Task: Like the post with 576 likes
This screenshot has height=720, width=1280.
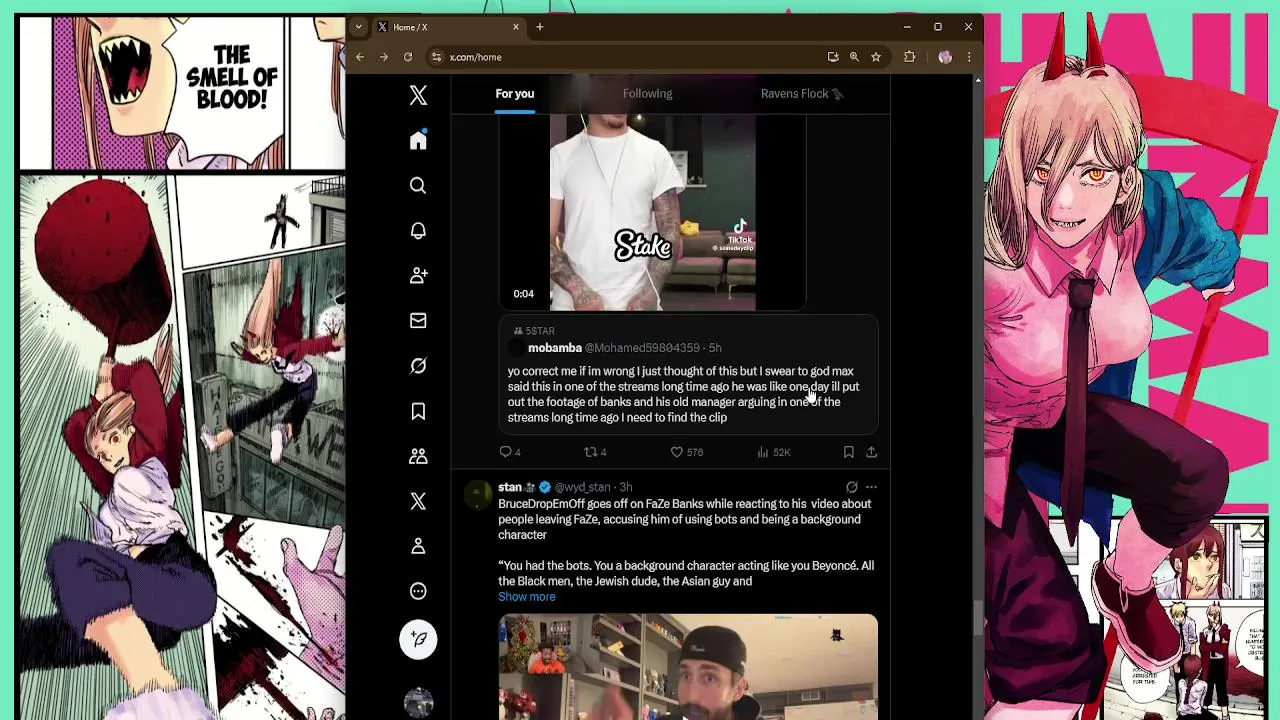Action: (x=686, y=452)
